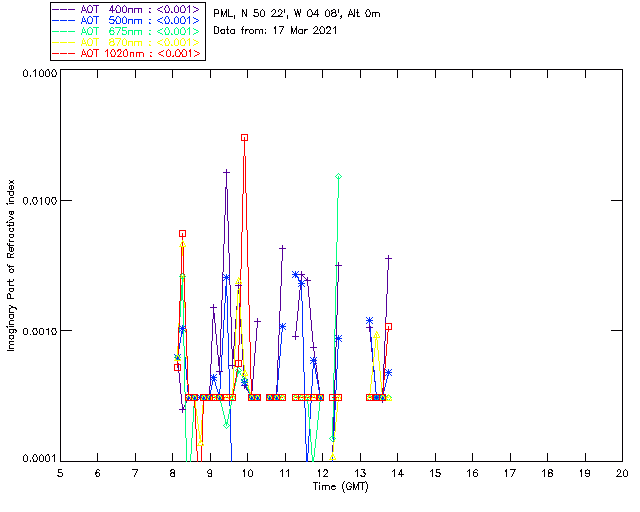Click the 10 hour x-axis tick label
Image resolution: width=640 pixels, height=512 pixels.
pyautogui.click(x=247, y=473)
